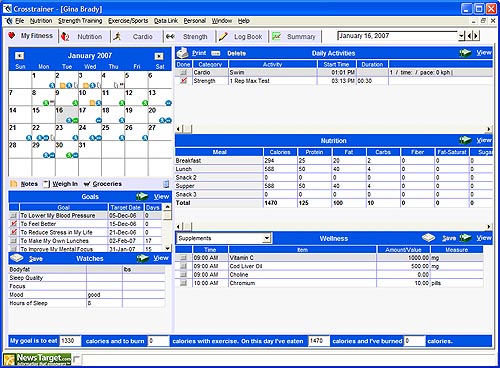
Task: Click the Weigh In scale icon
Action: point(47,184)
